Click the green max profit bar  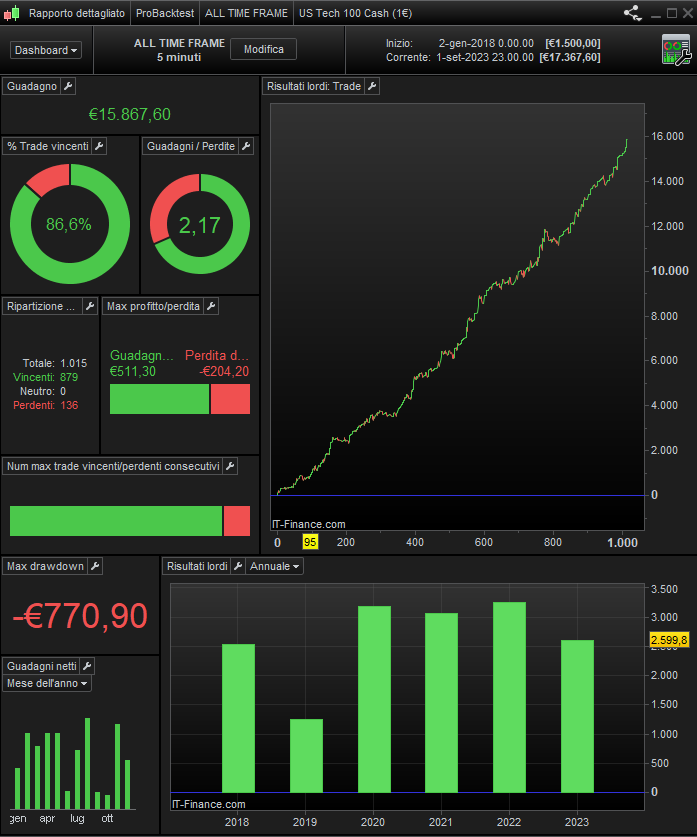(x=160, y=399)
